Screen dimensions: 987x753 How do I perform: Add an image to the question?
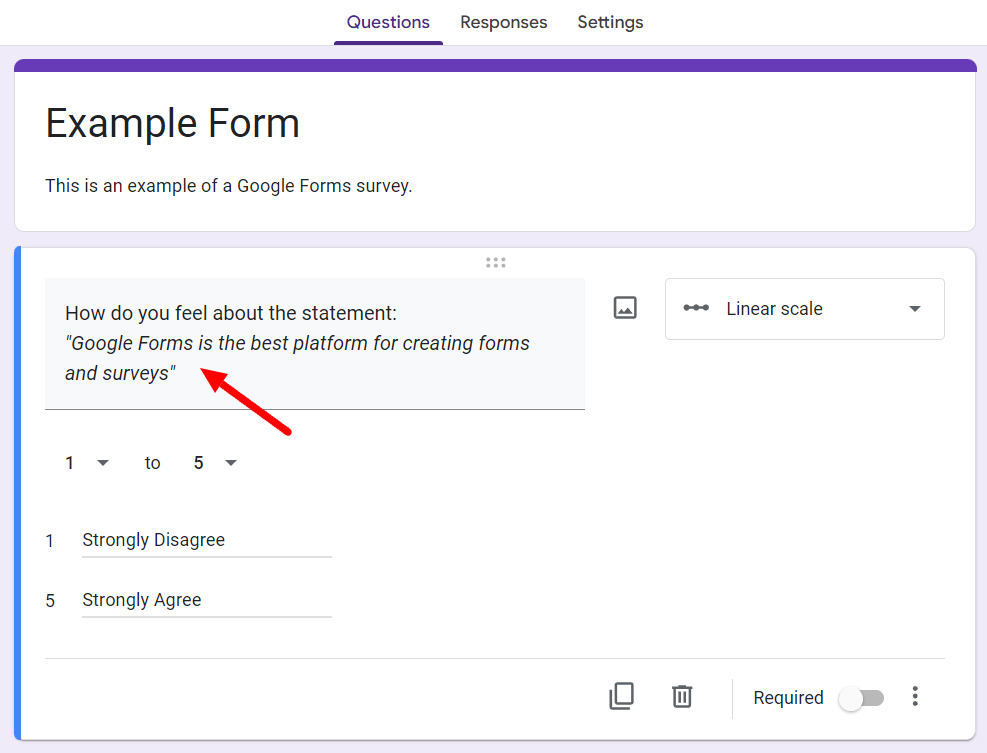point(625,308)
